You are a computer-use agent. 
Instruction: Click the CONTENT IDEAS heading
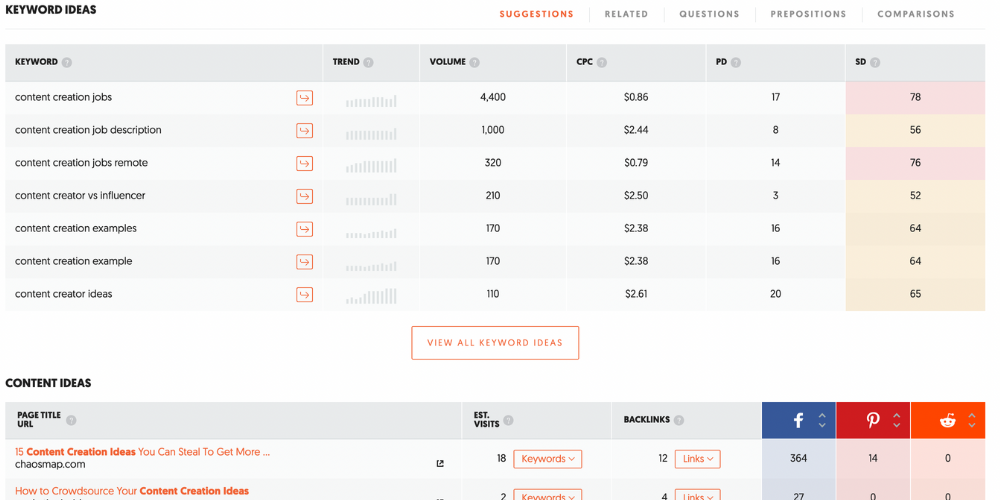point(48,383)
